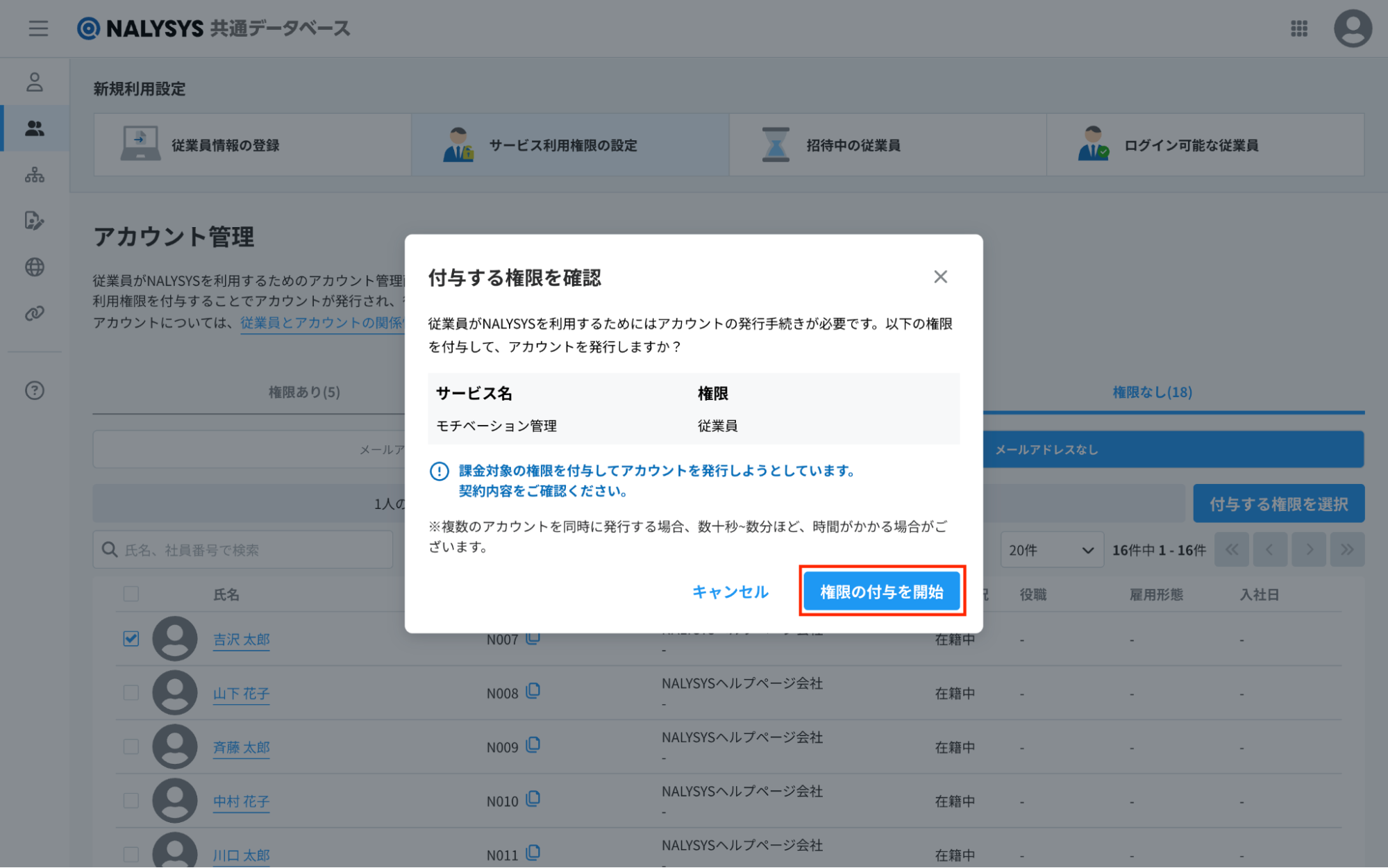Expand the 20件 page size dropdown
This screenshot has height=868, width=1388.
(x=1051, y=550)
